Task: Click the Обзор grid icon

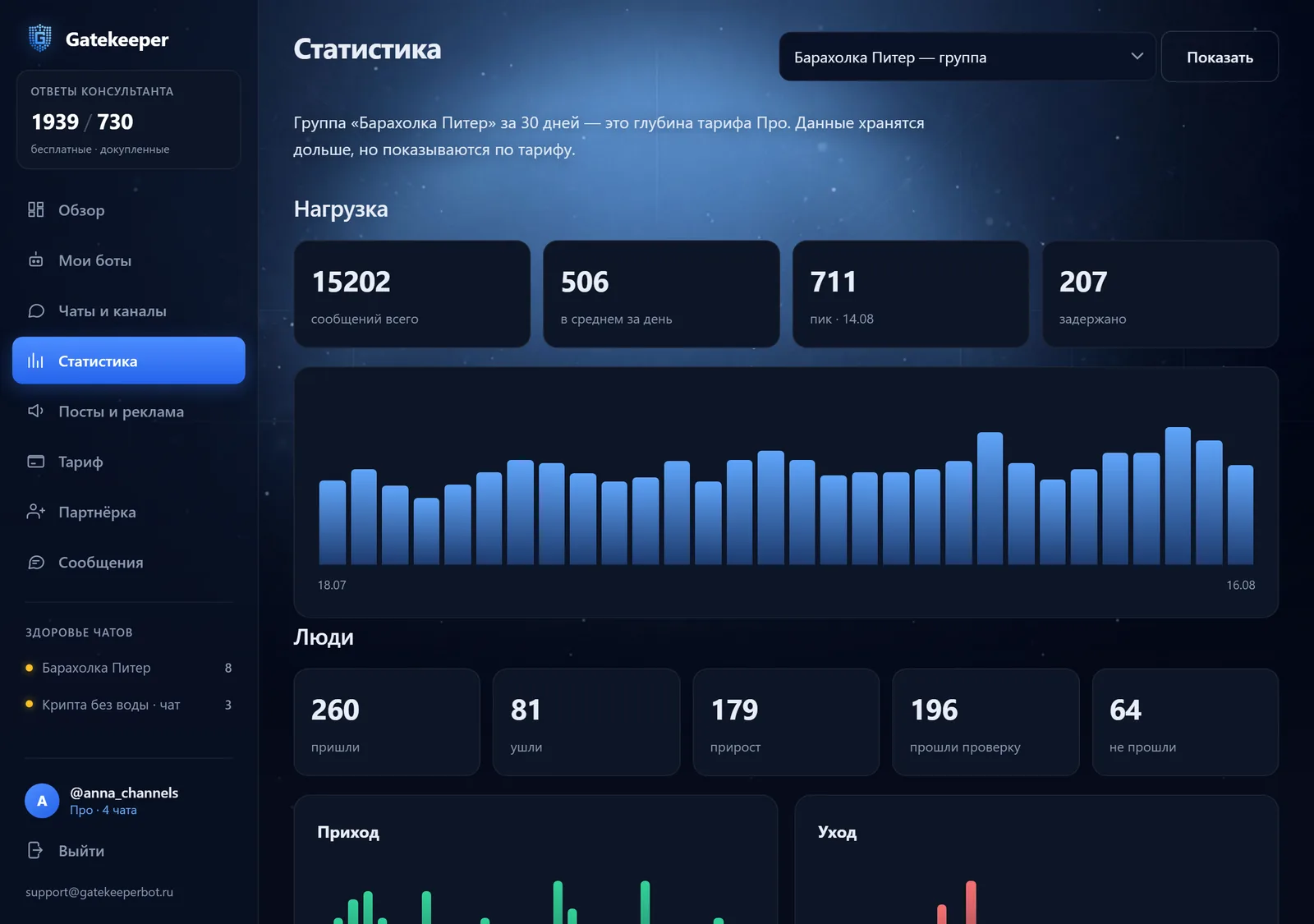Action: [x=35, y=209]
